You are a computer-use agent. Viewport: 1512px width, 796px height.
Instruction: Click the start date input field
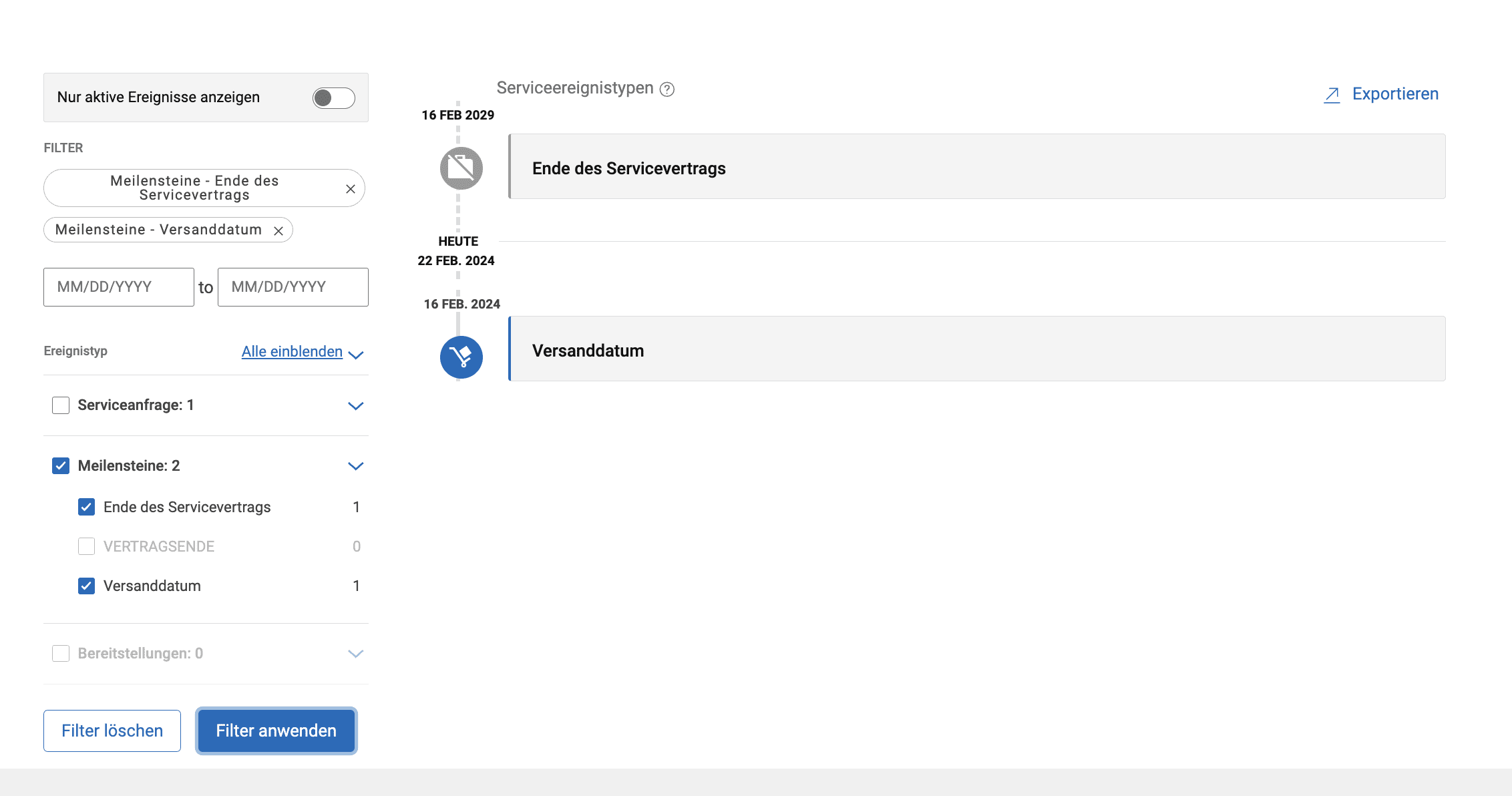(119, 287)
